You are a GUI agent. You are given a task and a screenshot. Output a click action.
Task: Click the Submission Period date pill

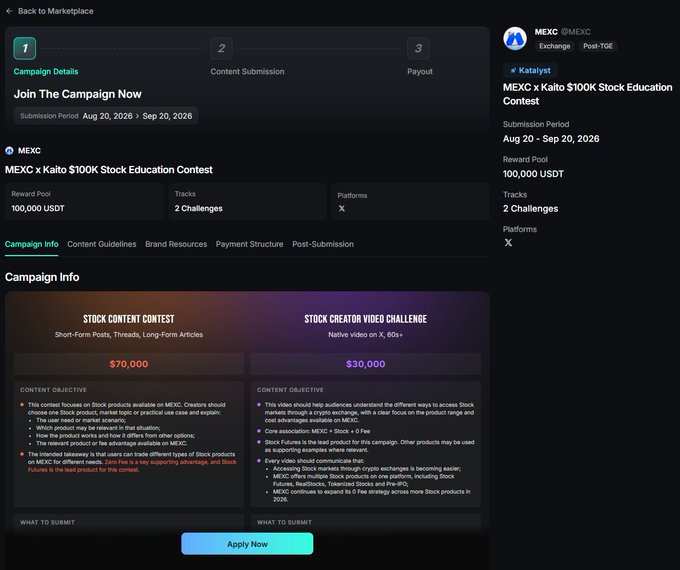click(x=106, y=116)
